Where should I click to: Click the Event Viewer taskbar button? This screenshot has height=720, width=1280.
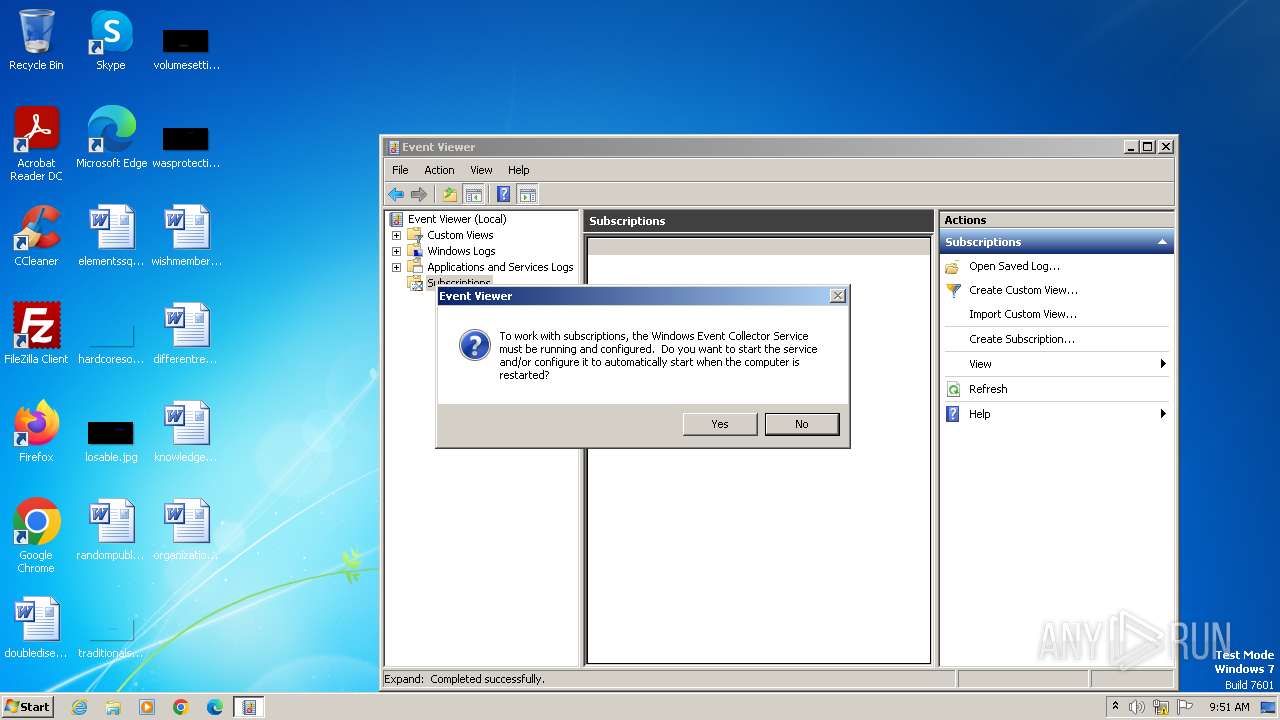249,707
